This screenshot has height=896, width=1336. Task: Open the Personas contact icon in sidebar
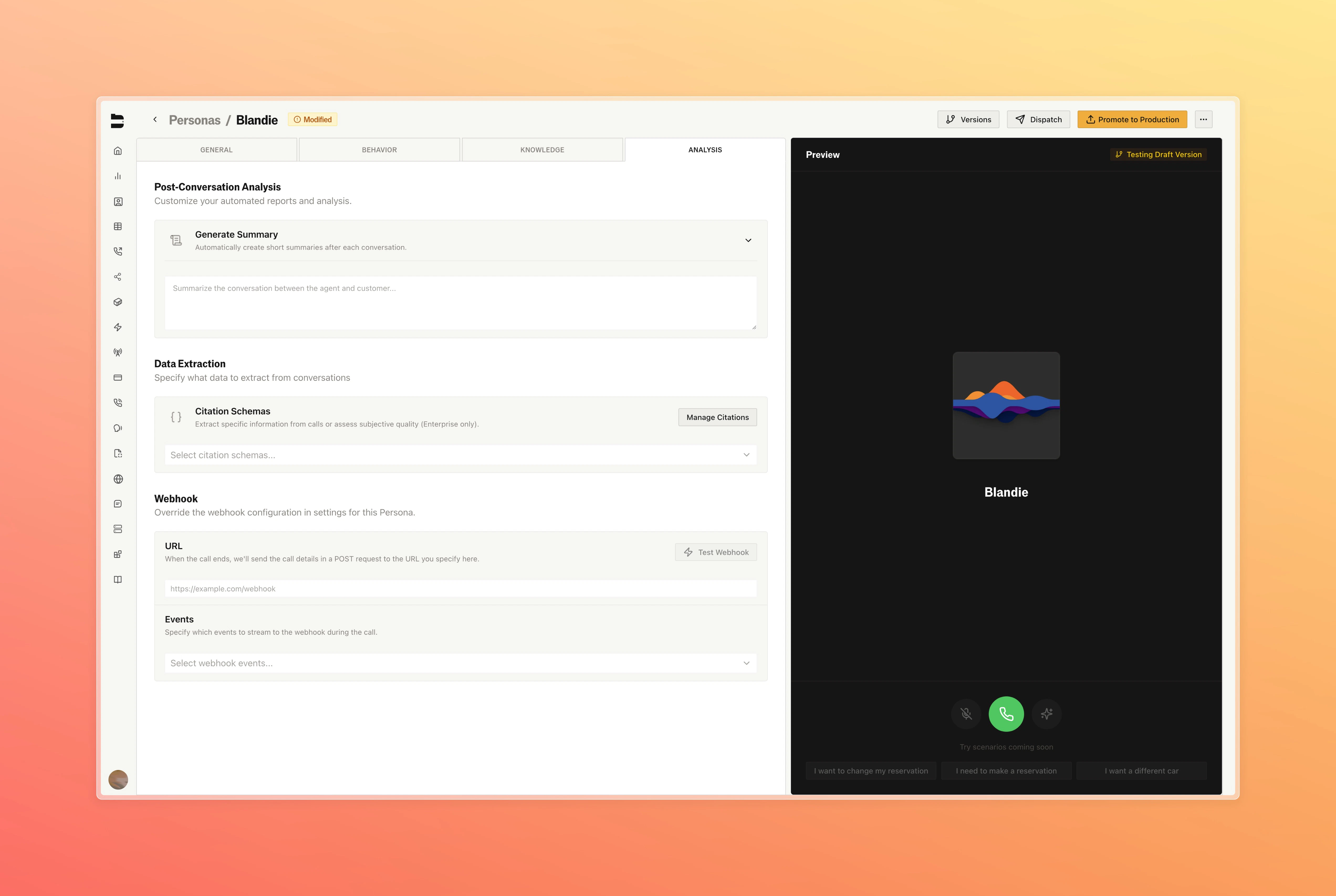point(118,202)
